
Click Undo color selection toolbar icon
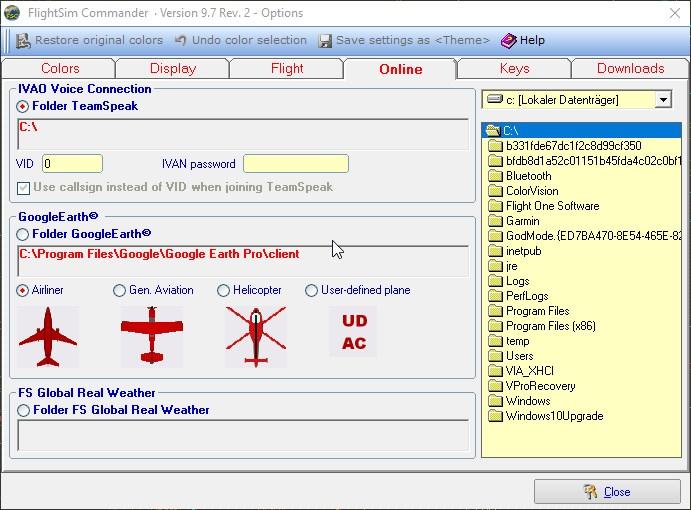tap(181, 40)
